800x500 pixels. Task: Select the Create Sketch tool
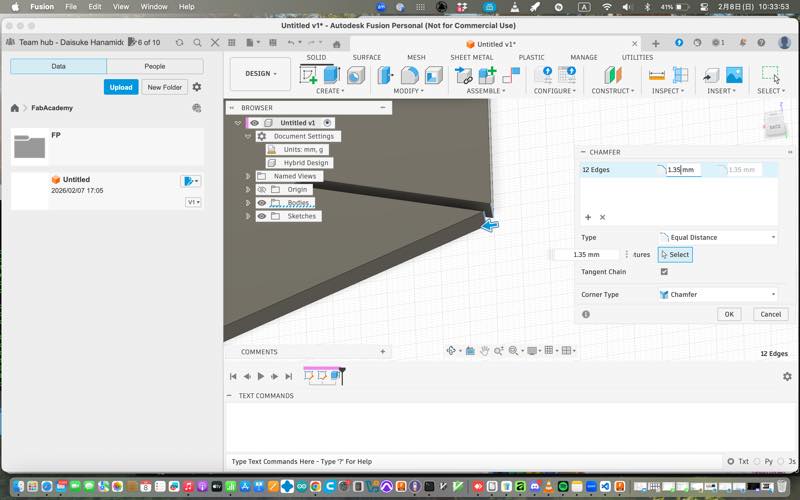(308, 75)
